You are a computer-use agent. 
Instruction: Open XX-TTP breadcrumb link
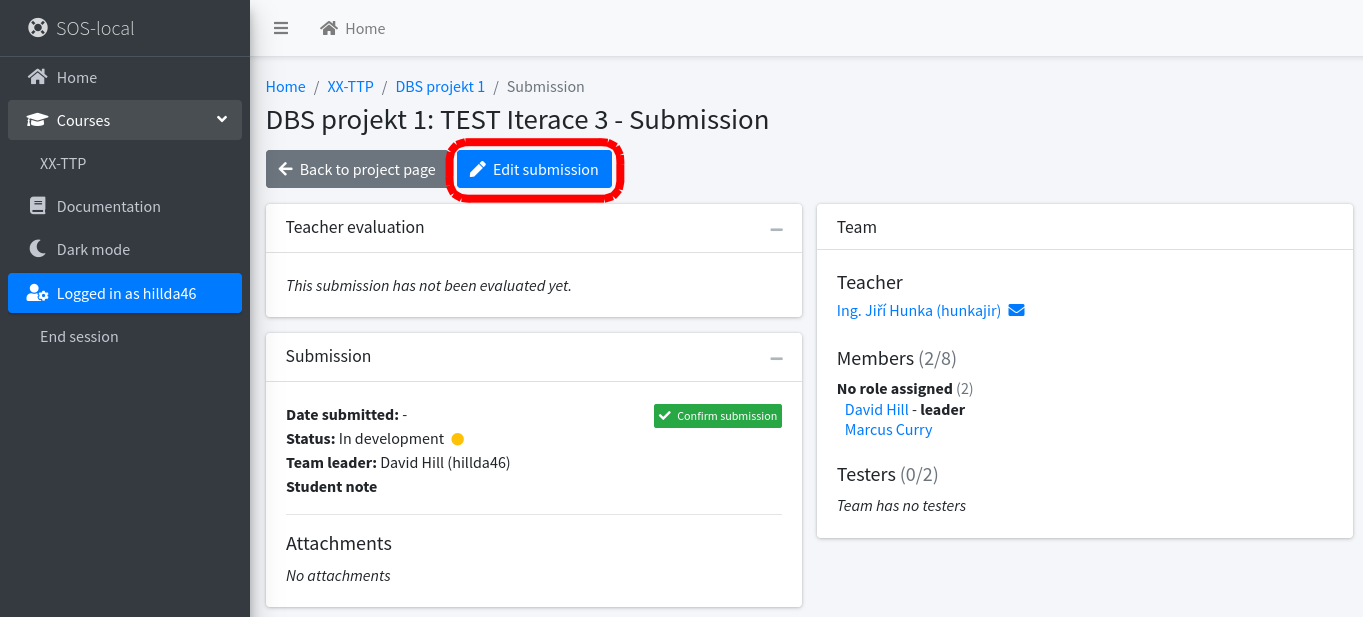(x=350, y=87)
